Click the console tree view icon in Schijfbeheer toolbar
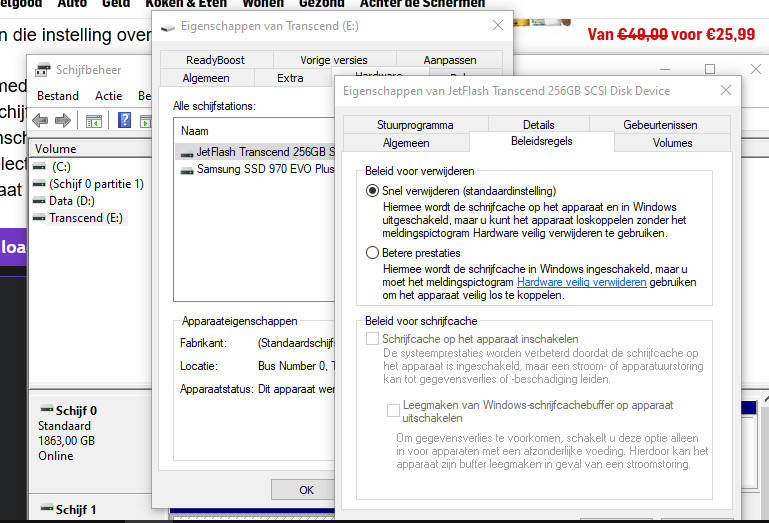769x523 pixels. pos(94,121)
